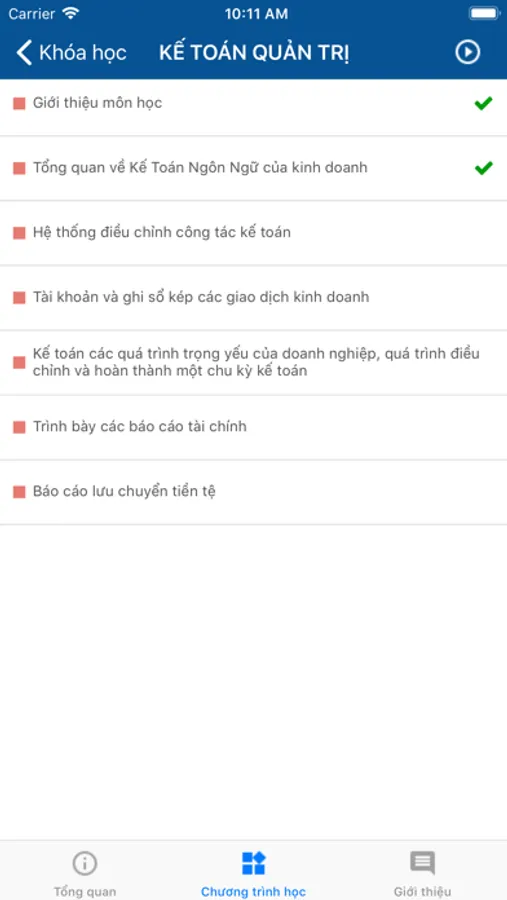Image resolution: width=507 pixels, height=900 pixels.
Task: Open lesson Giới thiệu môn học
Action: (253, 104)
